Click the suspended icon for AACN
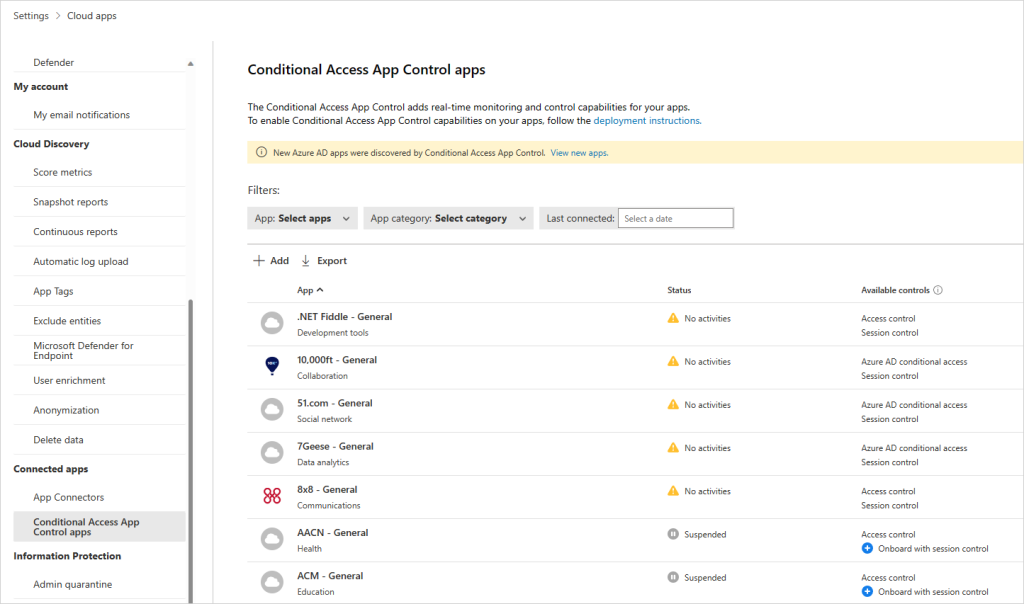This screenshot has height=604, width=1024. [x=673, y=534]
